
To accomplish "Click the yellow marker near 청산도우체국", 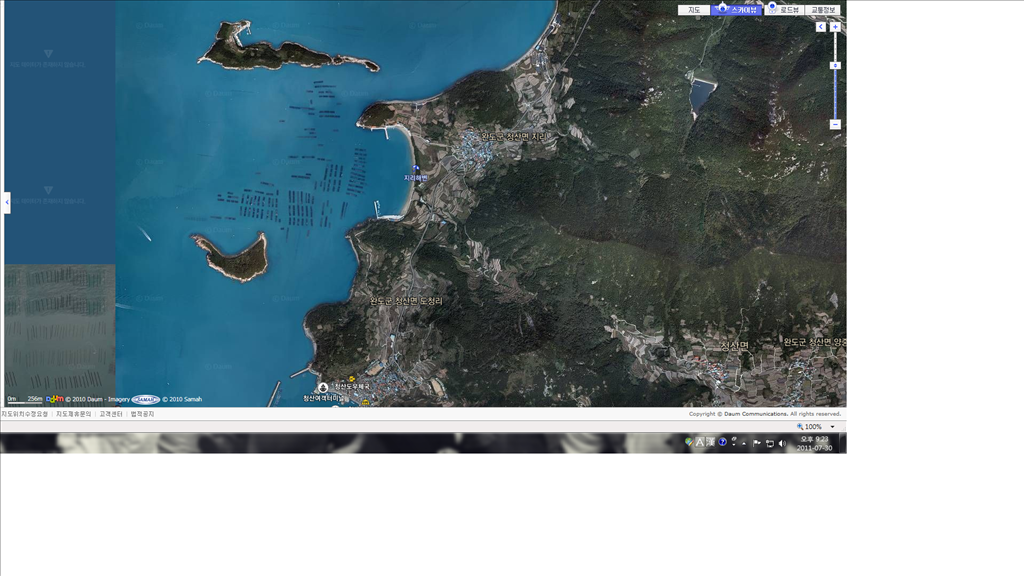I will click(x=351, y=379).
